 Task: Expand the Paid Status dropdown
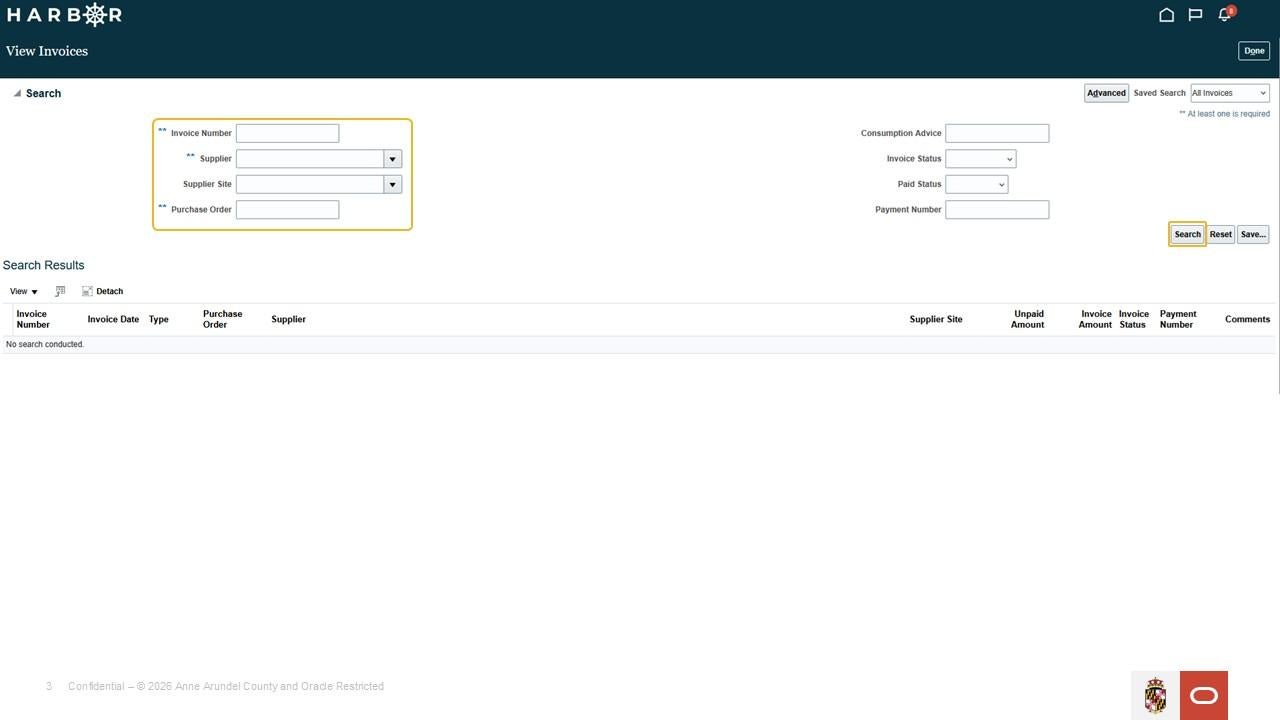tap(977, 184)
